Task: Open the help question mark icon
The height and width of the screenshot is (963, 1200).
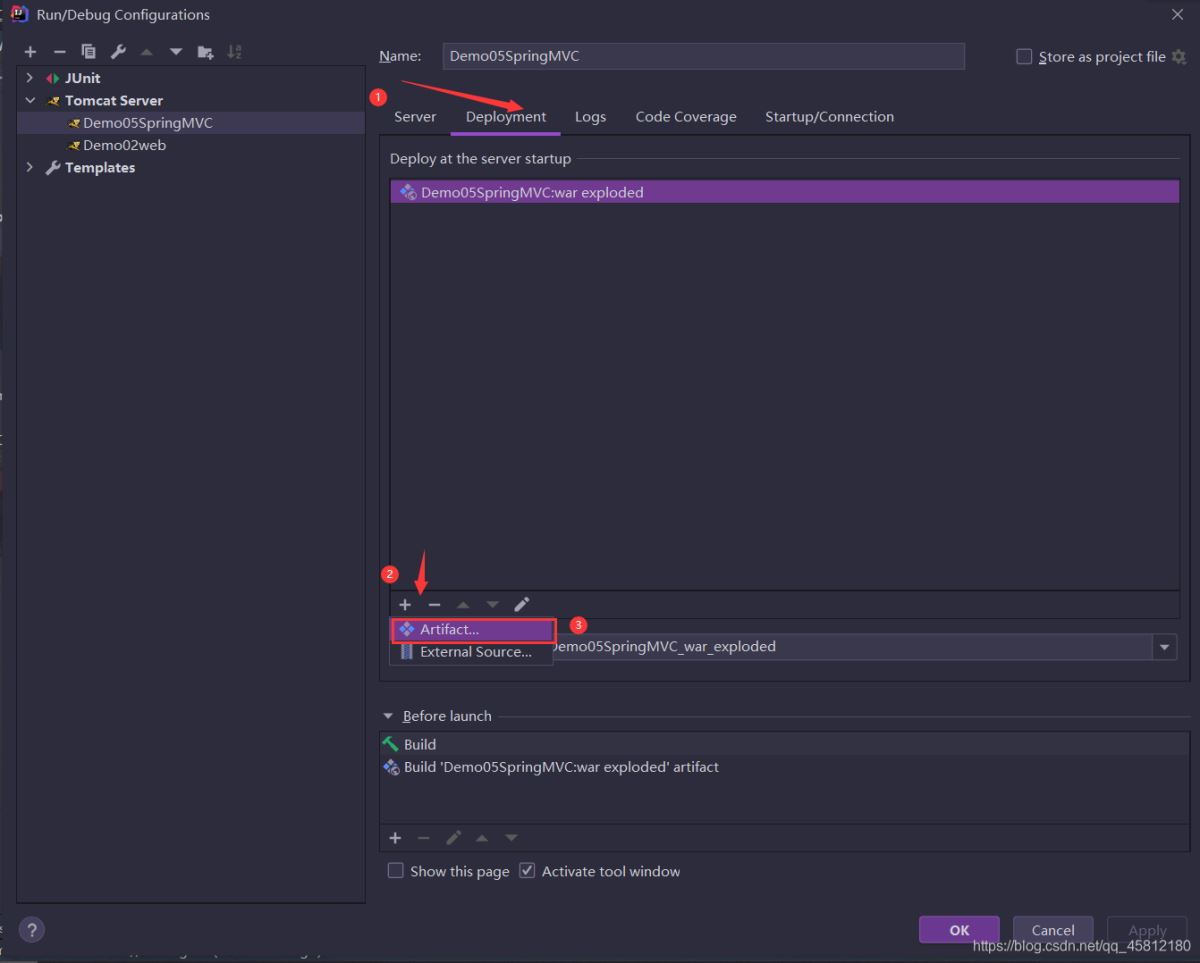Action: click(x=31, y=929)
